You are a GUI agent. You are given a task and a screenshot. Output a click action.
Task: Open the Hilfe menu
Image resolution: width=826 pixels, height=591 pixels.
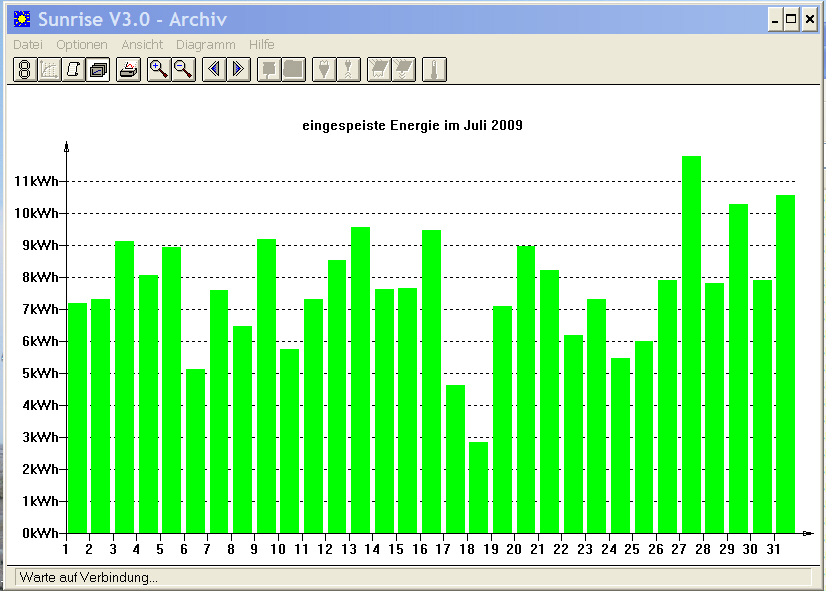pos(262,45)
